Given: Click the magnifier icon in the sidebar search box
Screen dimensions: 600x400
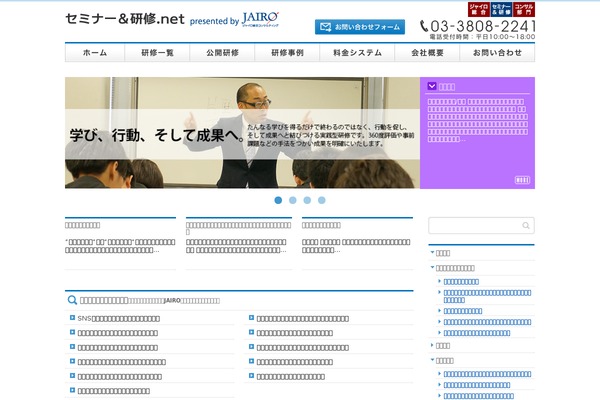Looking at the screenshot, I should pos(526,225).
